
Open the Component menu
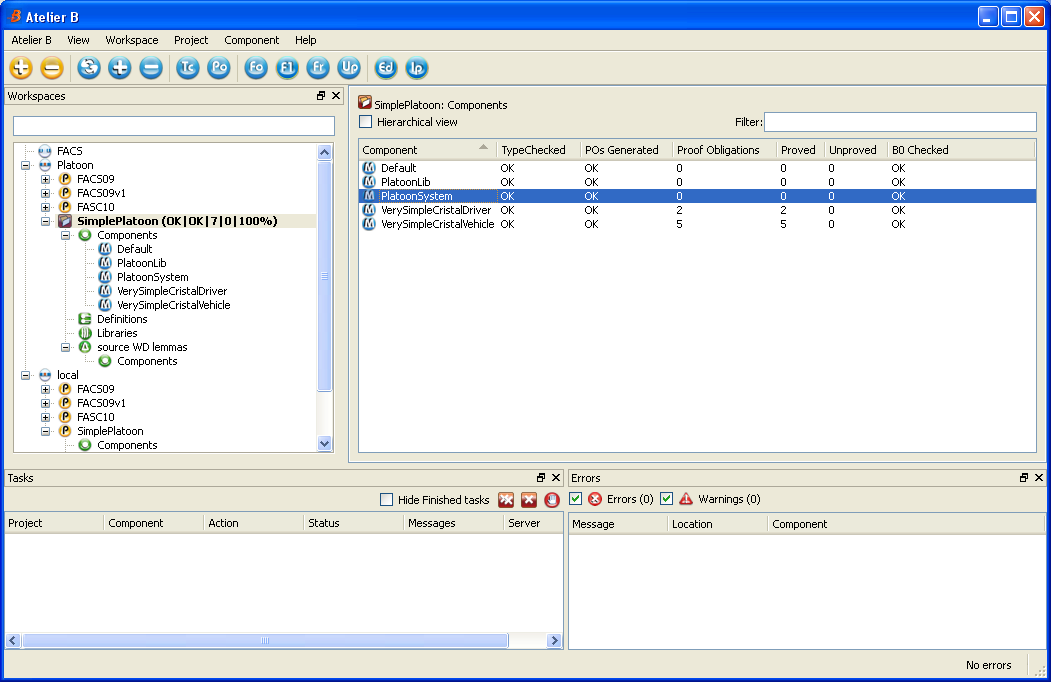[x=251, y=40]
